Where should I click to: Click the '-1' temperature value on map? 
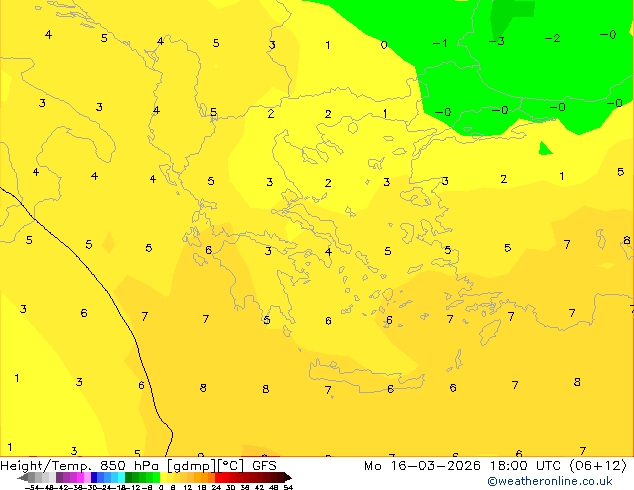[440, 43]
